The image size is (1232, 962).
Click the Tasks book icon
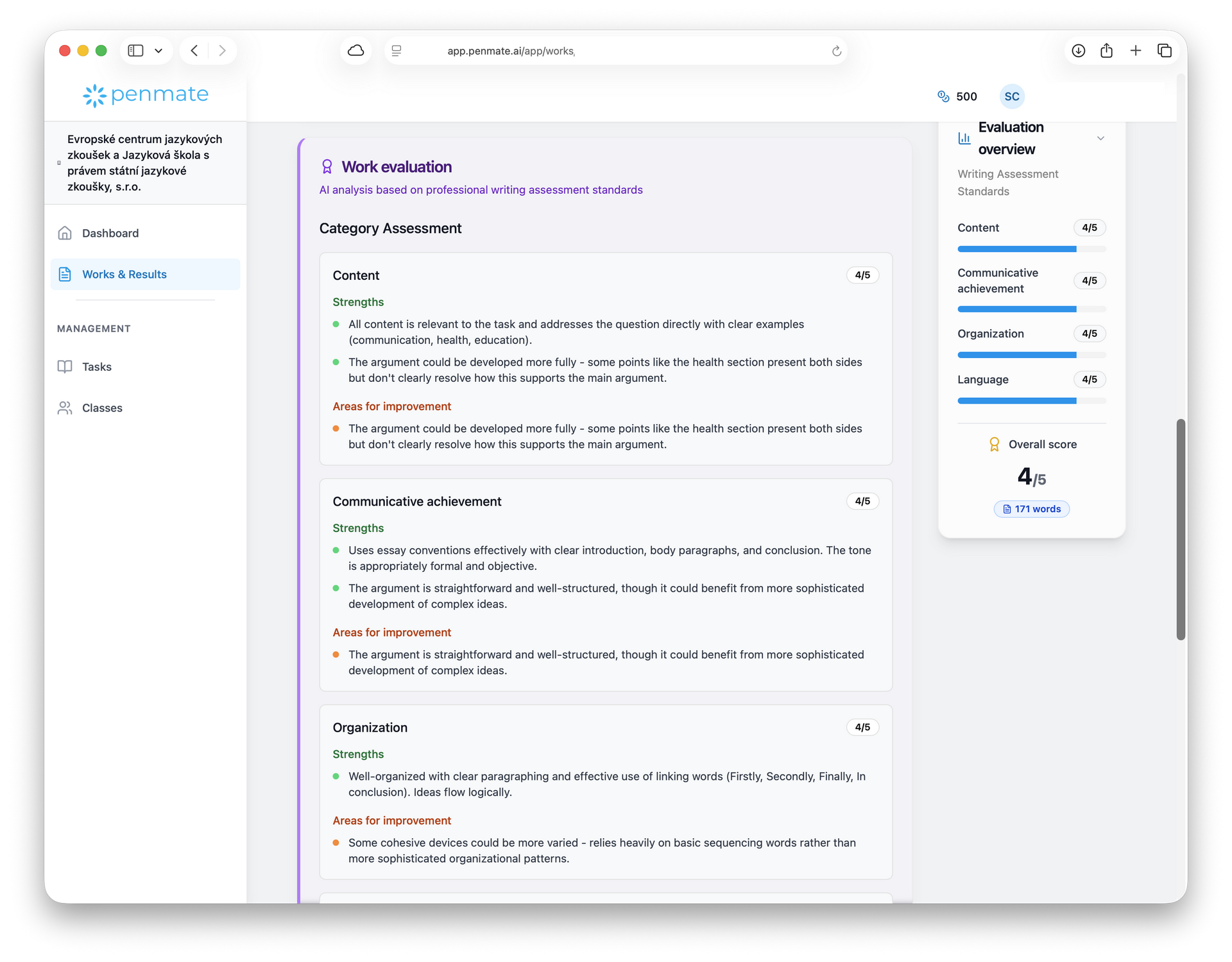(x=65, y=366)
